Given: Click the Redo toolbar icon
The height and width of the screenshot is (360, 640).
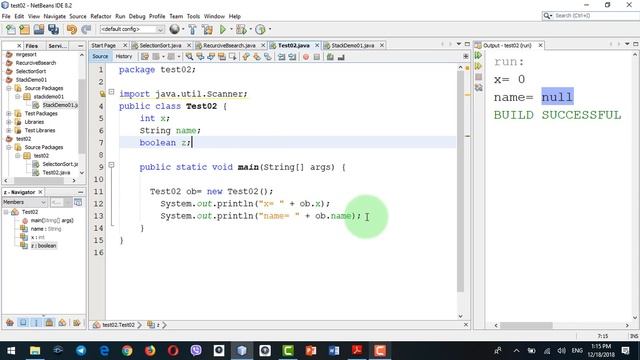Looking at the screenshot, I should coord(86,29).
